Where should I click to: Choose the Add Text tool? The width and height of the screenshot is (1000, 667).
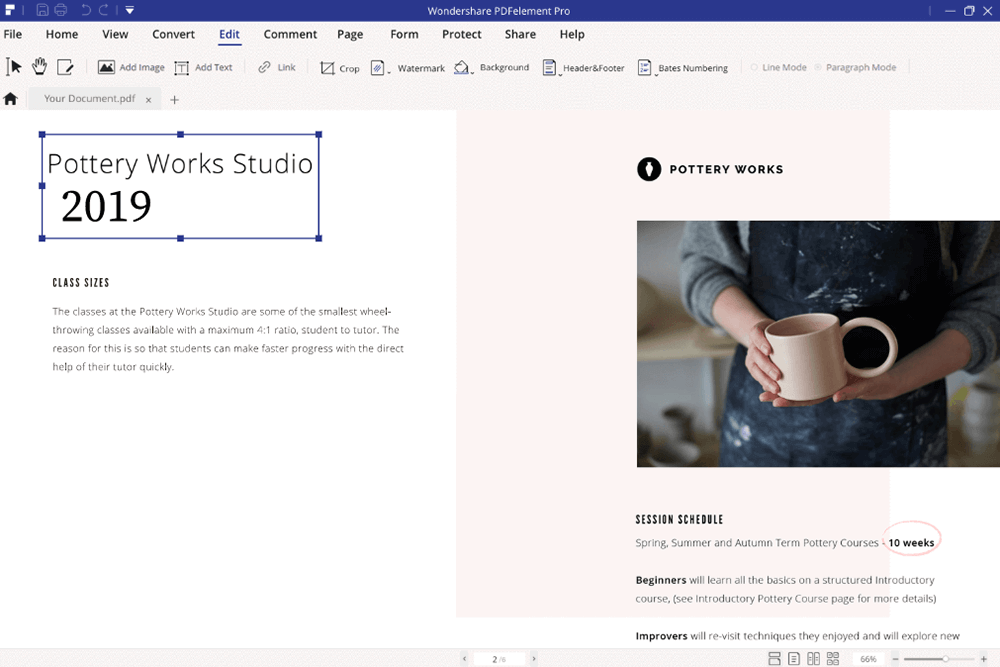pos(203,68)
